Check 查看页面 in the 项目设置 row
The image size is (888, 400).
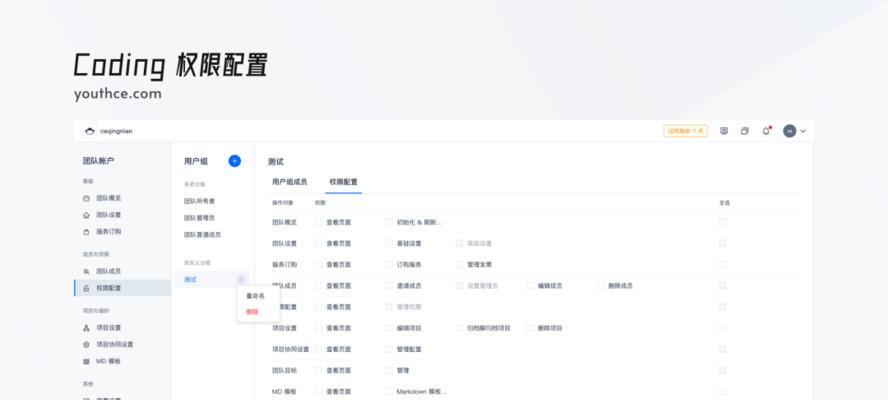(x=318, y=328)
